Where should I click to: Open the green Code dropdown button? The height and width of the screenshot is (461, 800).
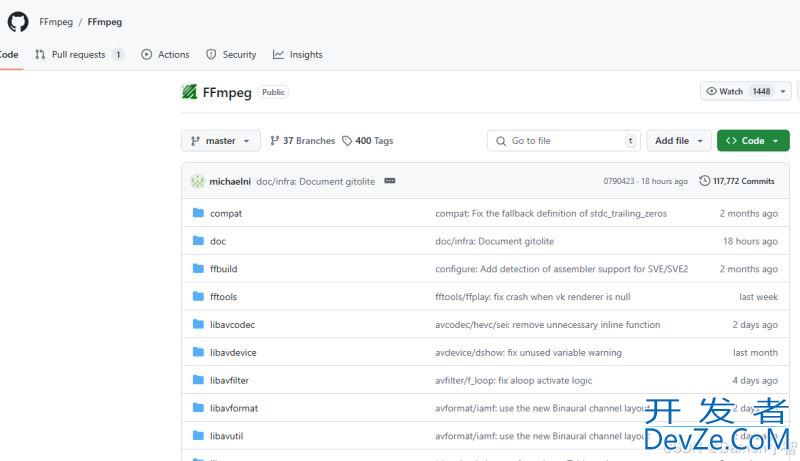click(x=753, y=141)
